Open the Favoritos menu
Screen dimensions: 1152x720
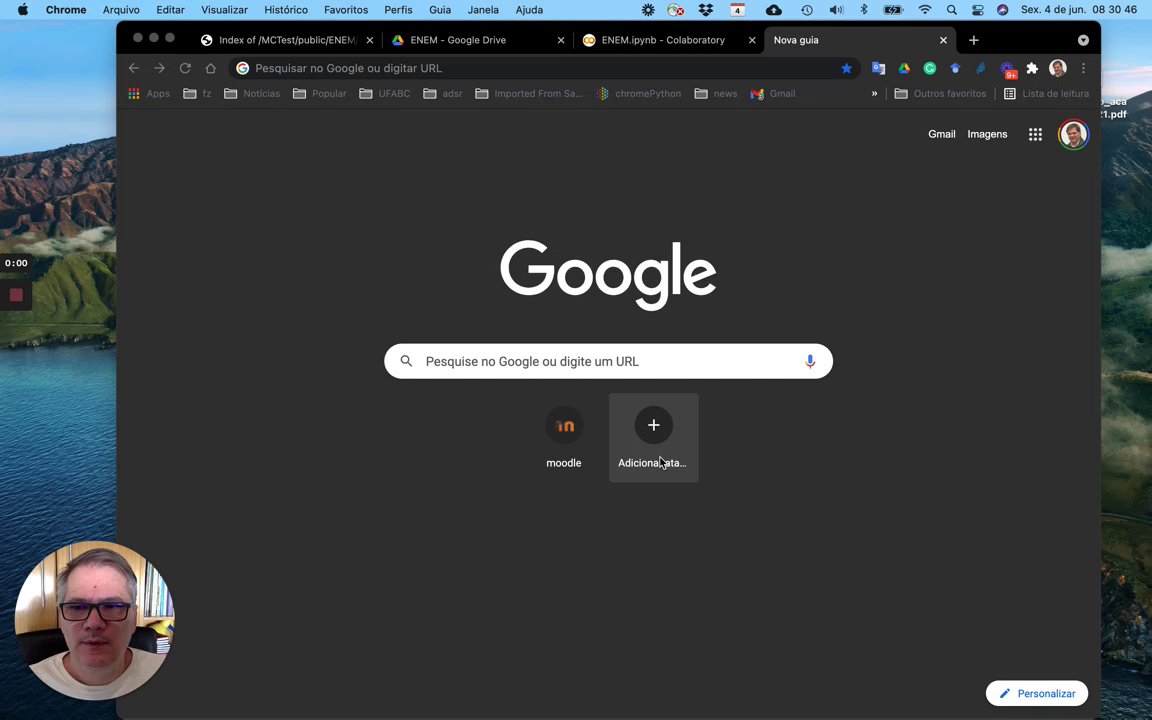(346, 10)
